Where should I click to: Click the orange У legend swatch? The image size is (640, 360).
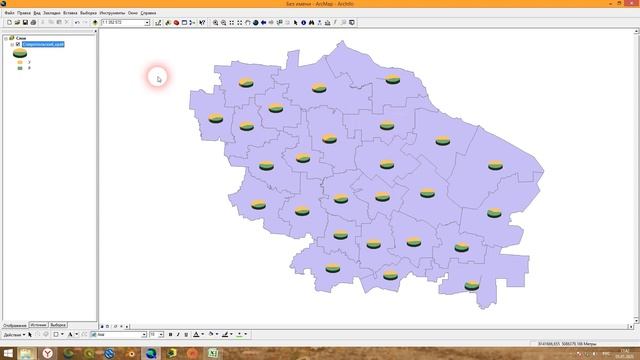point(20,62)
